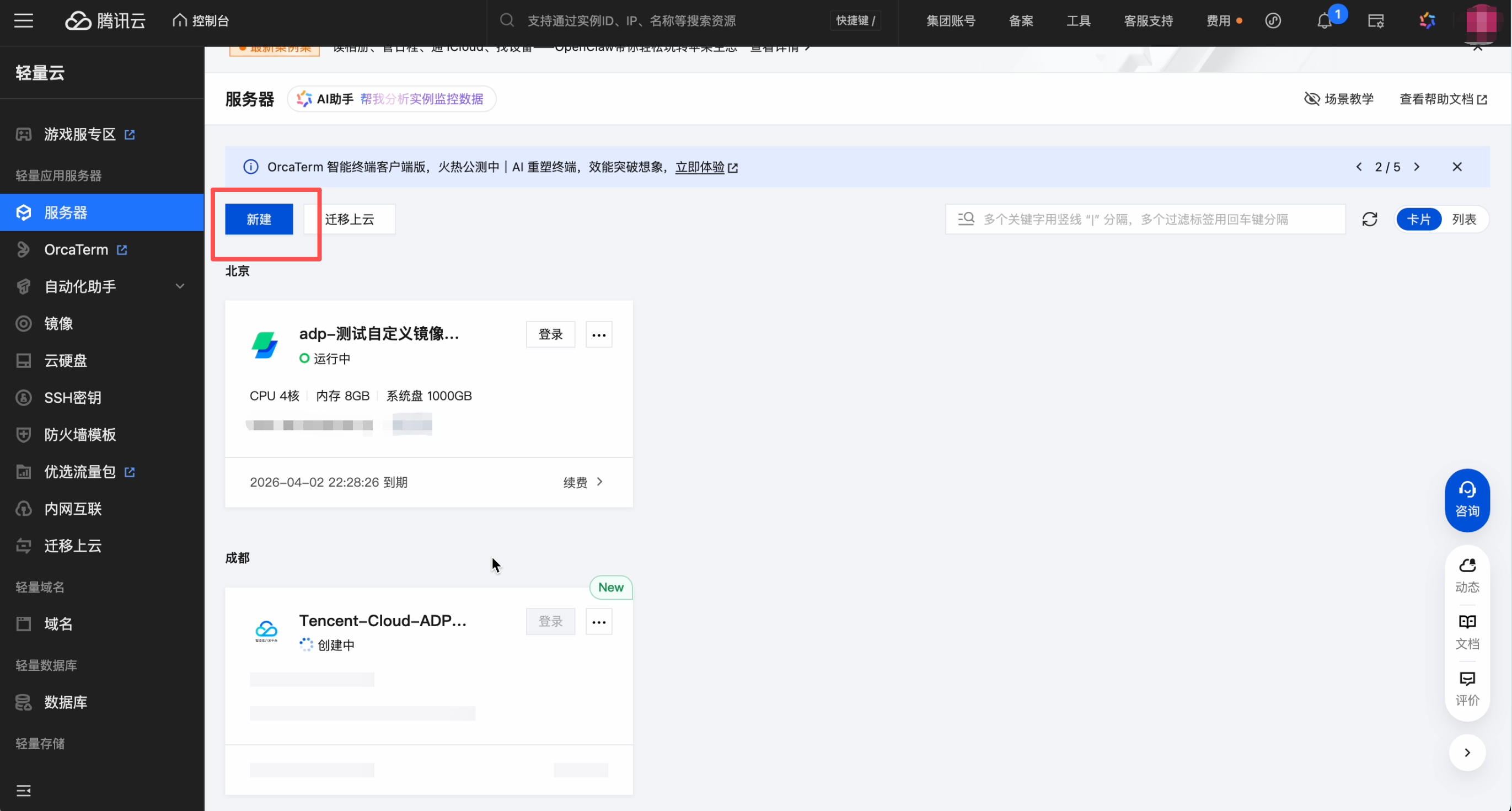Open more options for Tencent-Cloud-ADP server

pos(599,622)
